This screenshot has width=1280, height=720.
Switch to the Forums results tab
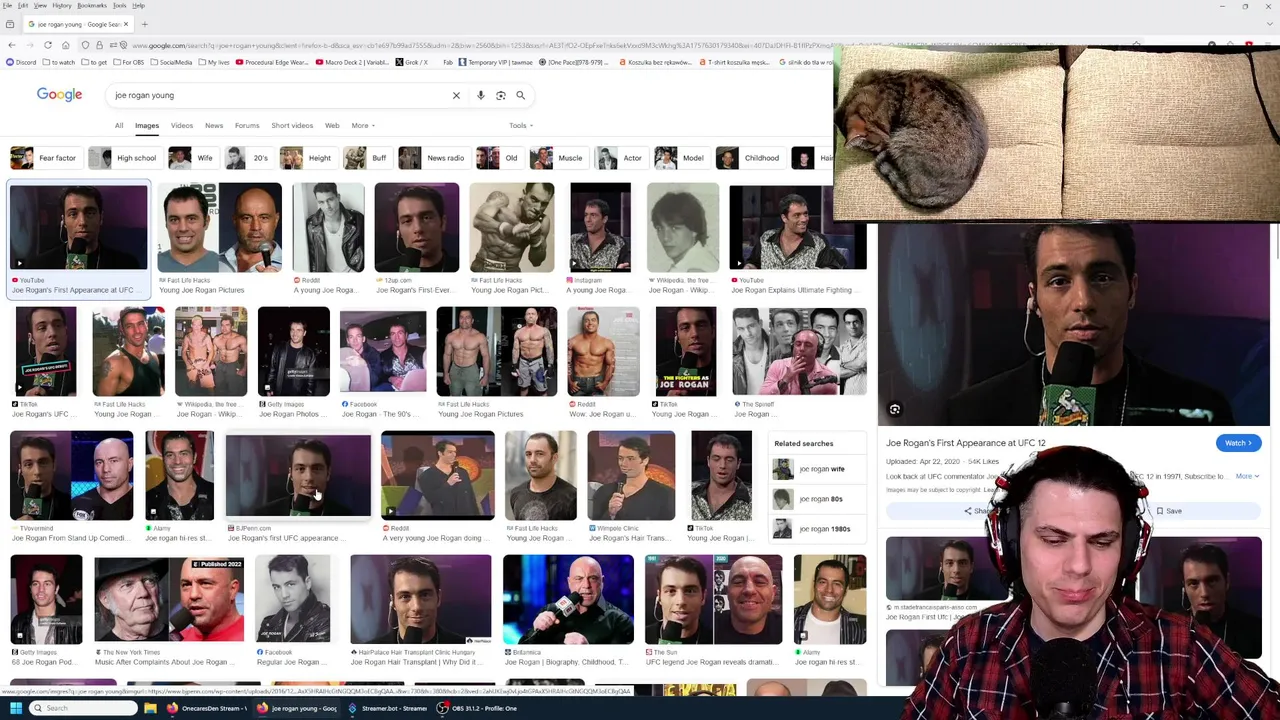coord(247,125)
